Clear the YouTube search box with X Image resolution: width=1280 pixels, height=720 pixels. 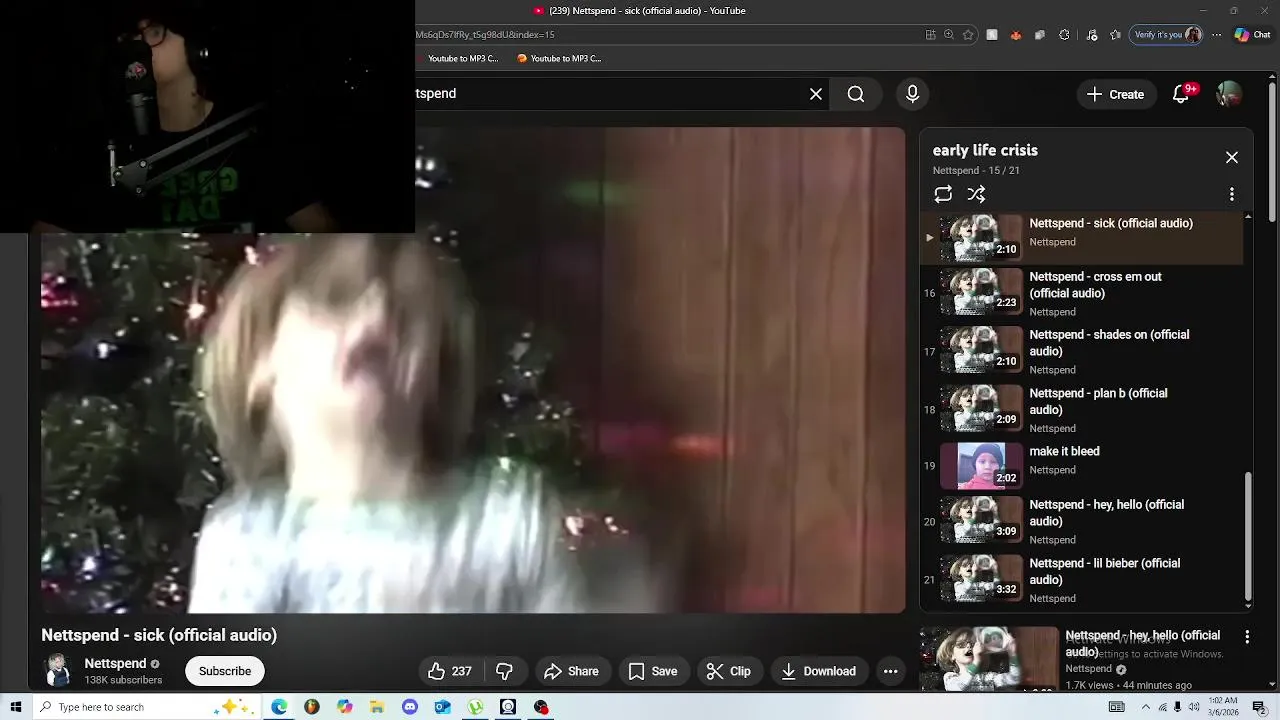coord(816,94)
